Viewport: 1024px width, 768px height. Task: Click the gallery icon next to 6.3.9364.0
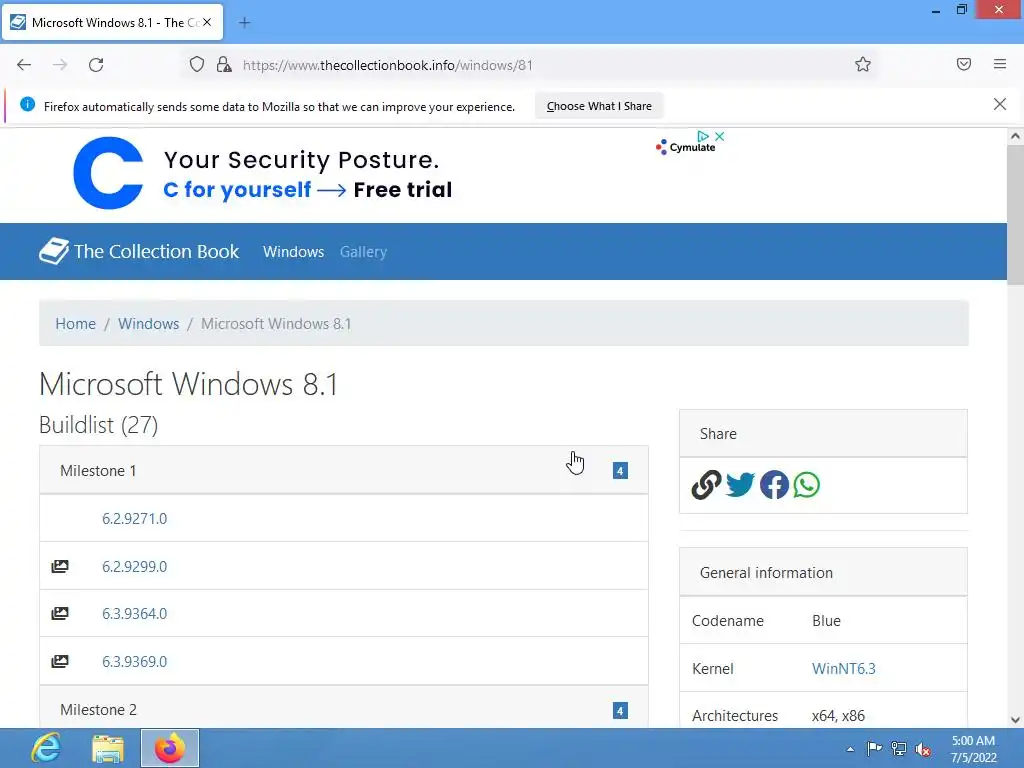60,613
